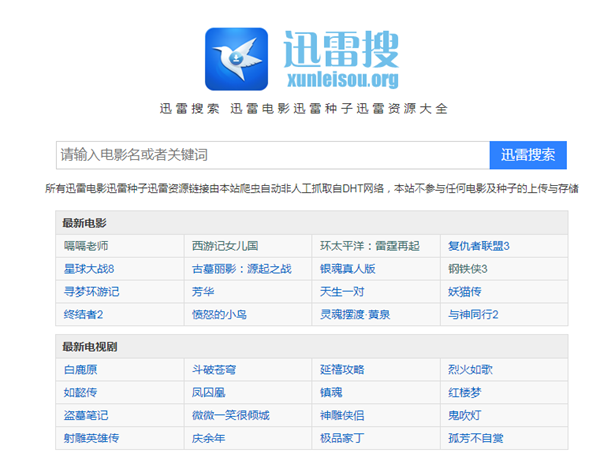Image resolution: width=600 pixels, height=457 pixels.
Task: Open the 鬼吹灯 TV series link
Action: click(x=465, y=415)
